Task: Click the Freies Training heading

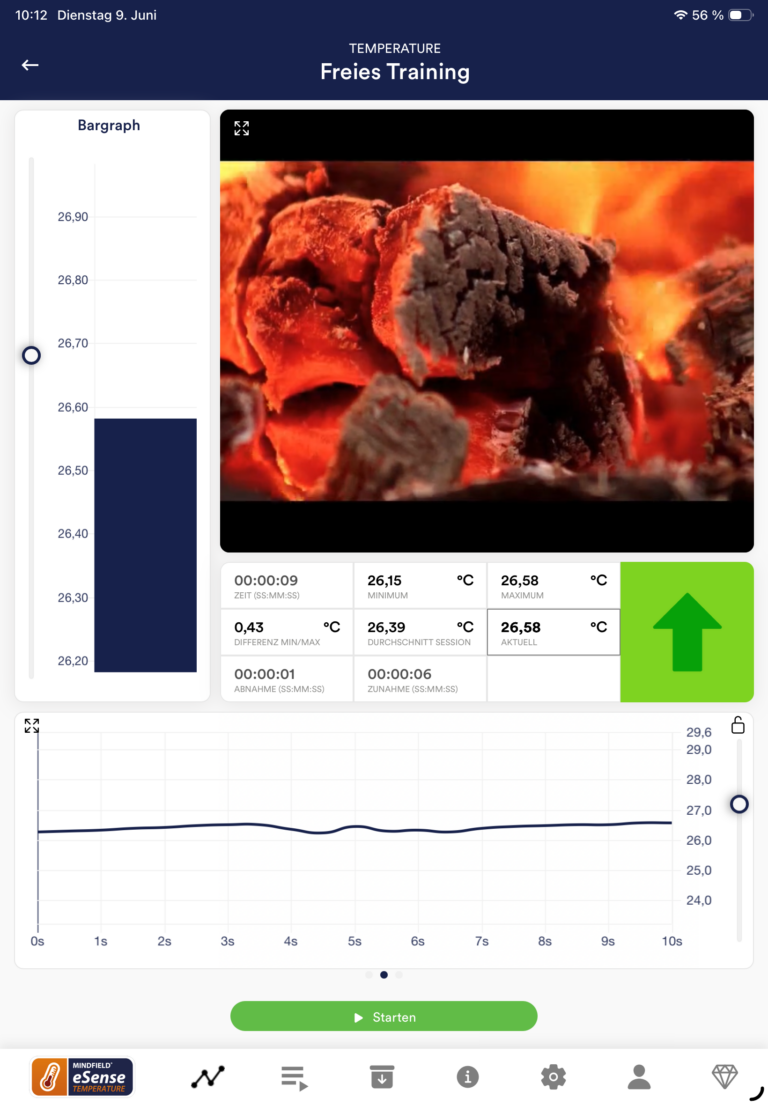Action: tap(395, 72)
